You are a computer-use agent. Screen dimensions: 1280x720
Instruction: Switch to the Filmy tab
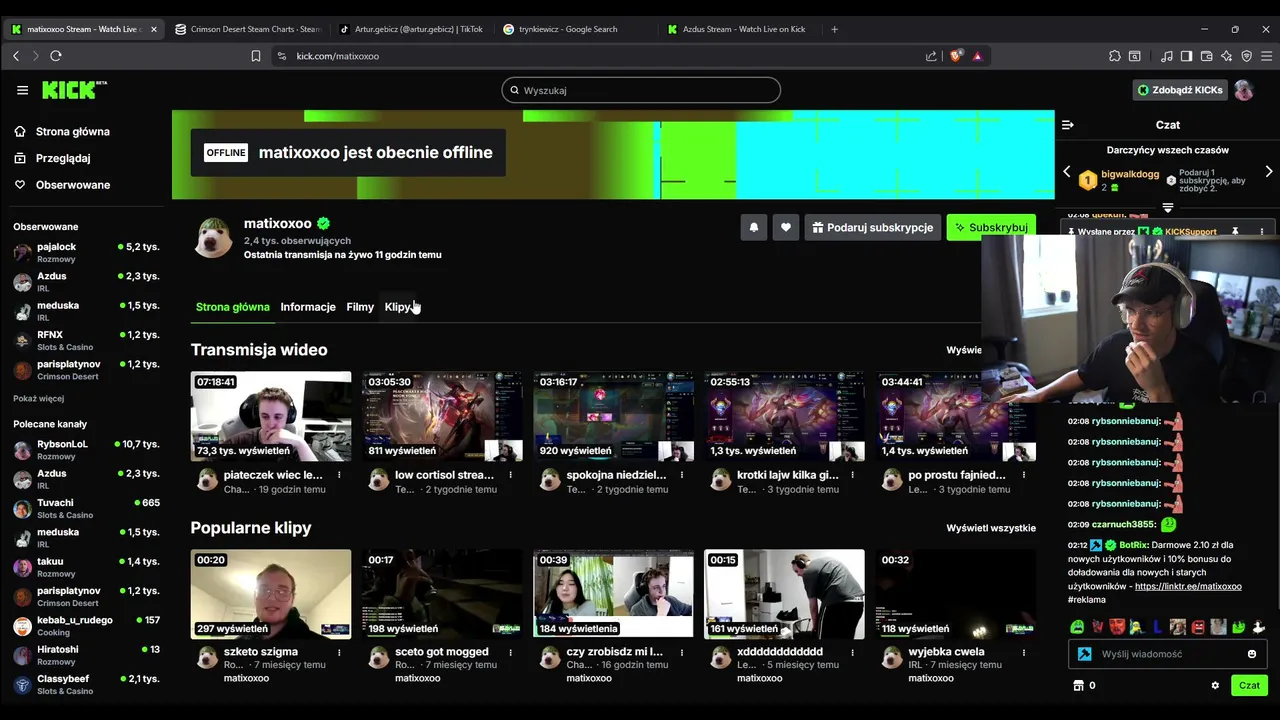pyautogui.click(x=360, y=307)
